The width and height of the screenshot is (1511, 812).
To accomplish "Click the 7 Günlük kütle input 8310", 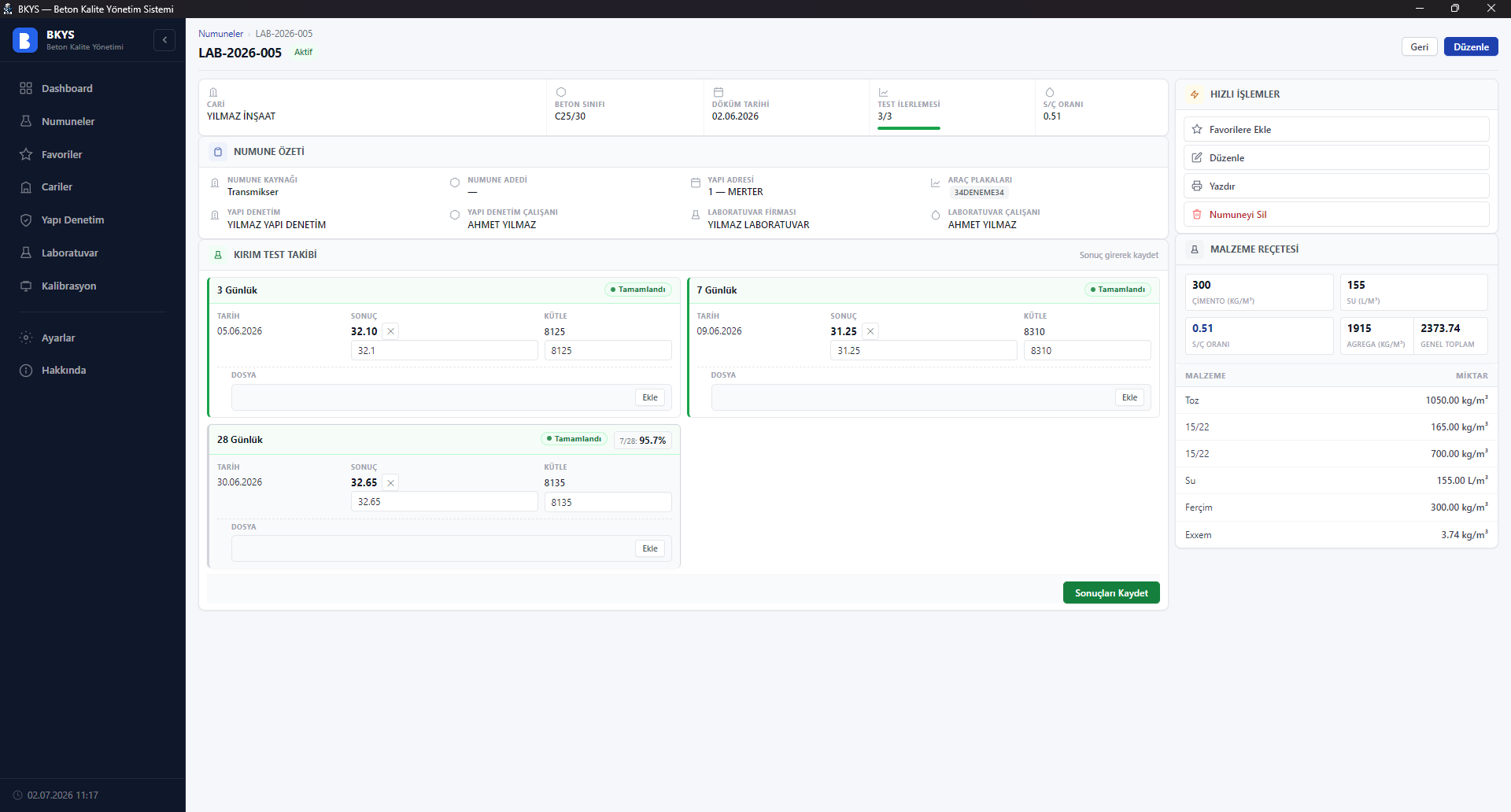I will pyautogui.click(x=1087, y=350).
